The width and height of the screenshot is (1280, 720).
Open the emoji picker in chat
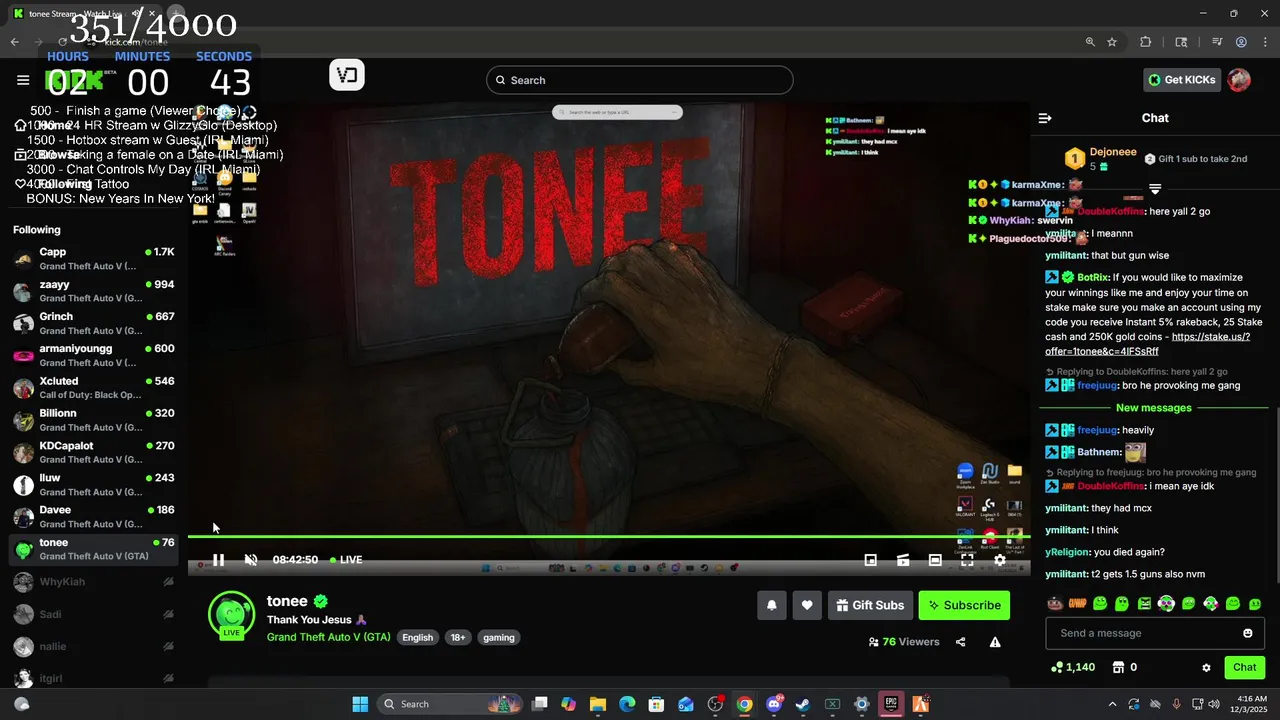click(1247, 633)
